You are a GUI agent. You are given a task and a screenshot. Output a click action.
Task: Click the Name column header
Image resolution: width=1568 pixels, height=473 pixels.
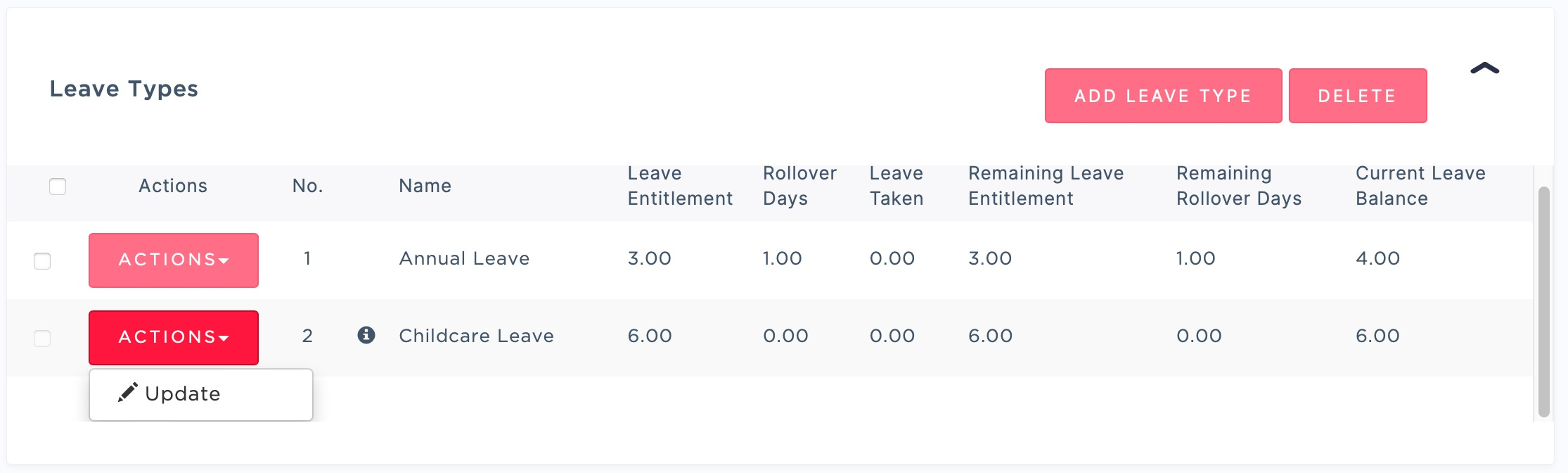425,186
